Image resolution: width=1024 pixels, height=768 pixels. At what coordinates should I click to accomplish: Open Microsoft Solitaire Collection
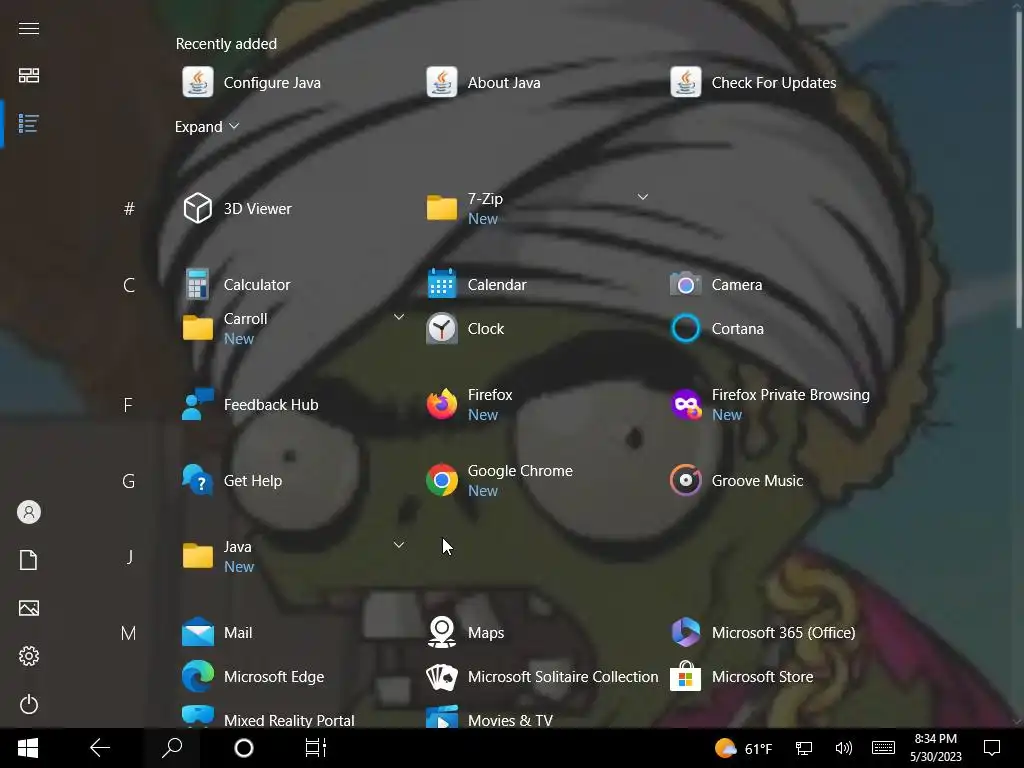coord(543,677)
